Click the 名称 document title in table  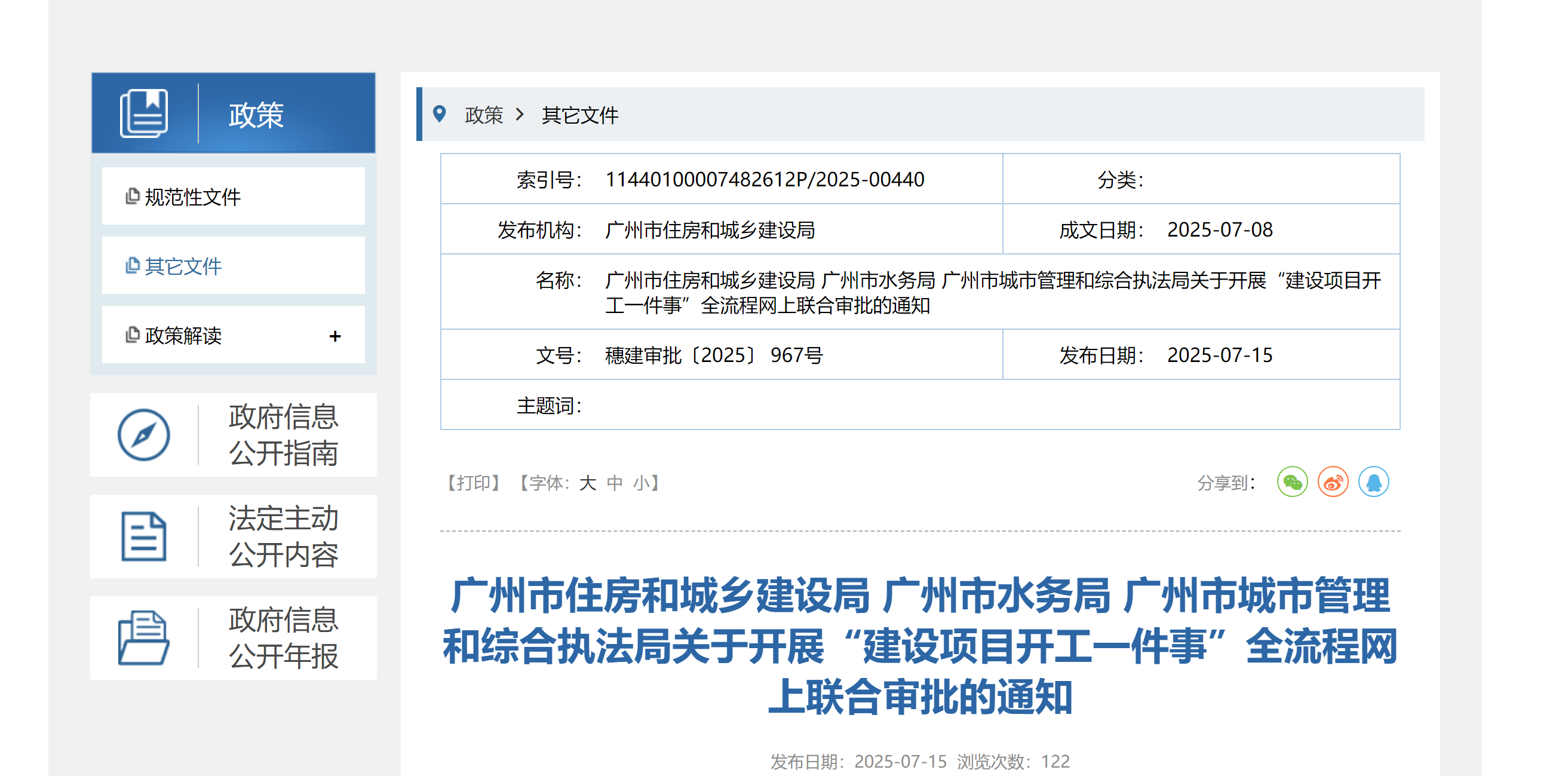point(993,292)
